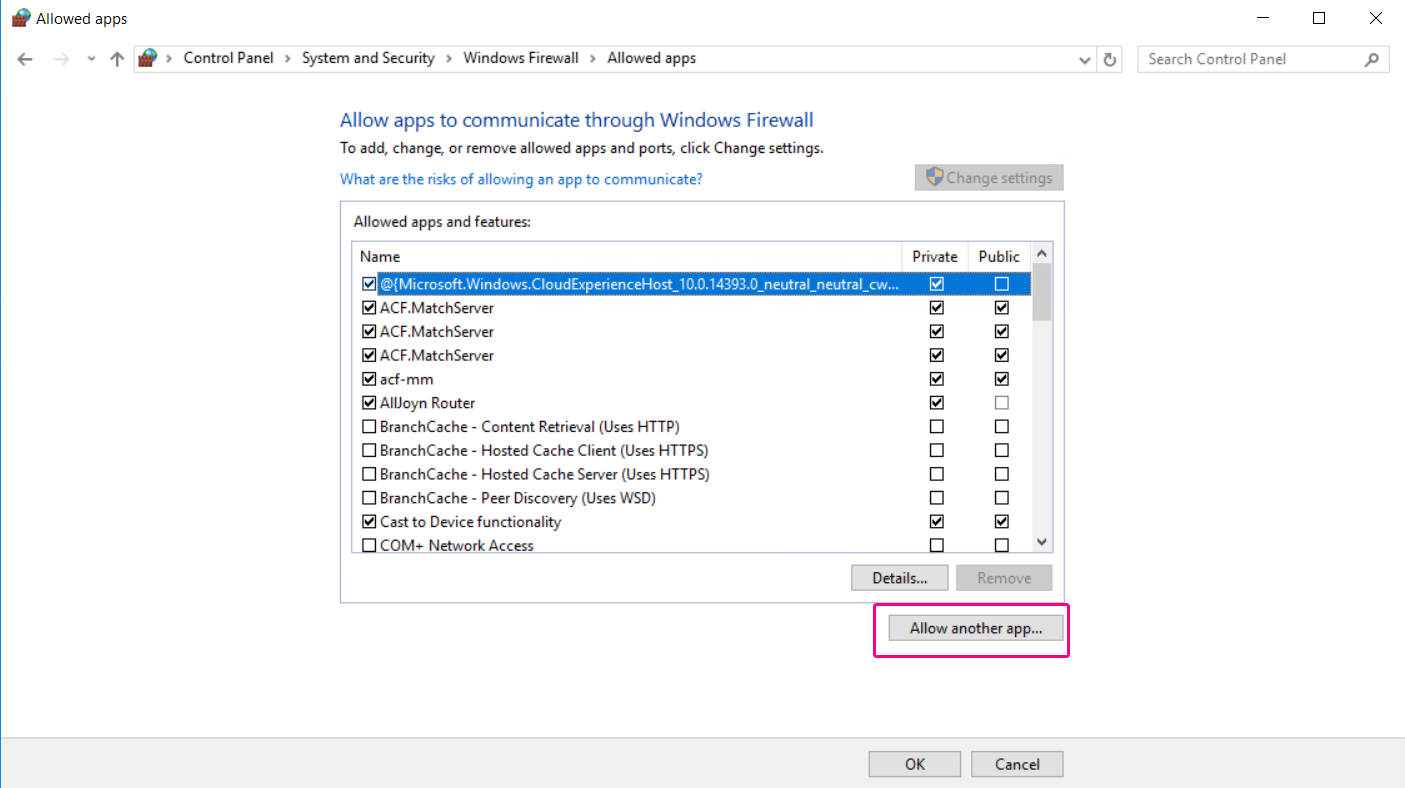Go up one level with up arrow
This screenshot has width=1405, height=788.
click(x=117, y=59)
